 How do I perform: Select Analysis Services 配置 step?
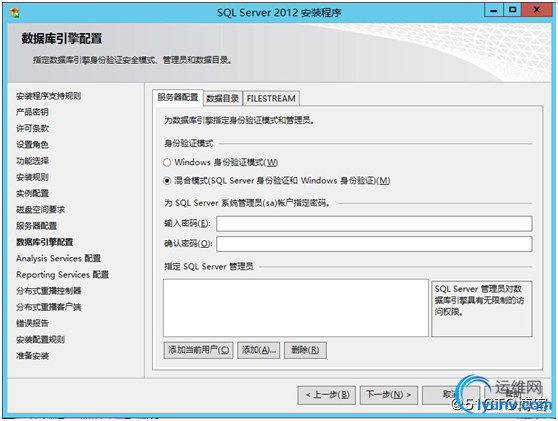[58, 259]
